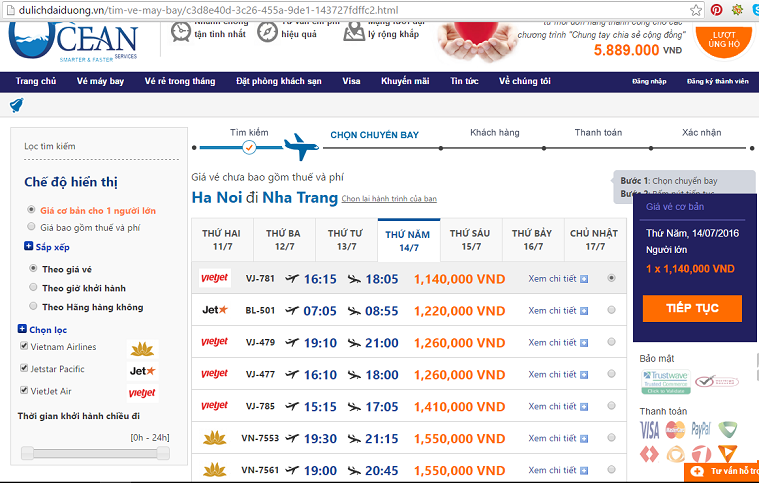The height and width of the screenshot is (483, 759).
Task: Sort with the Theo Hãng hàng không option
Action: 33,306
